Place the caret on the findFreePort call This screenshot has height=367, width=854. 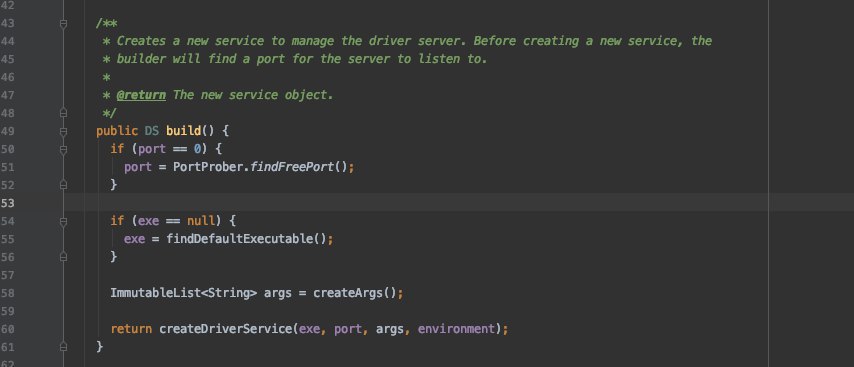pyautogui.click(x=291, y=167)
